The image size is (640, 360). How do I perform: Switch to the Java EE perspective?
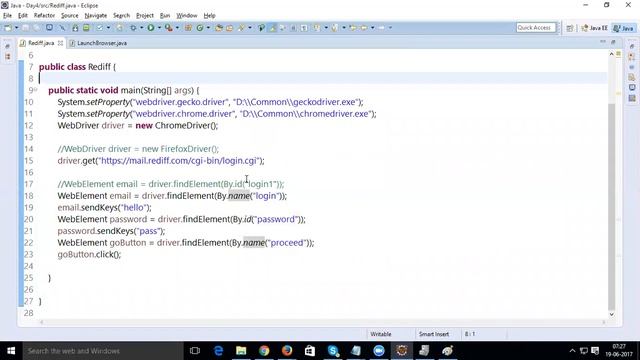595,28
